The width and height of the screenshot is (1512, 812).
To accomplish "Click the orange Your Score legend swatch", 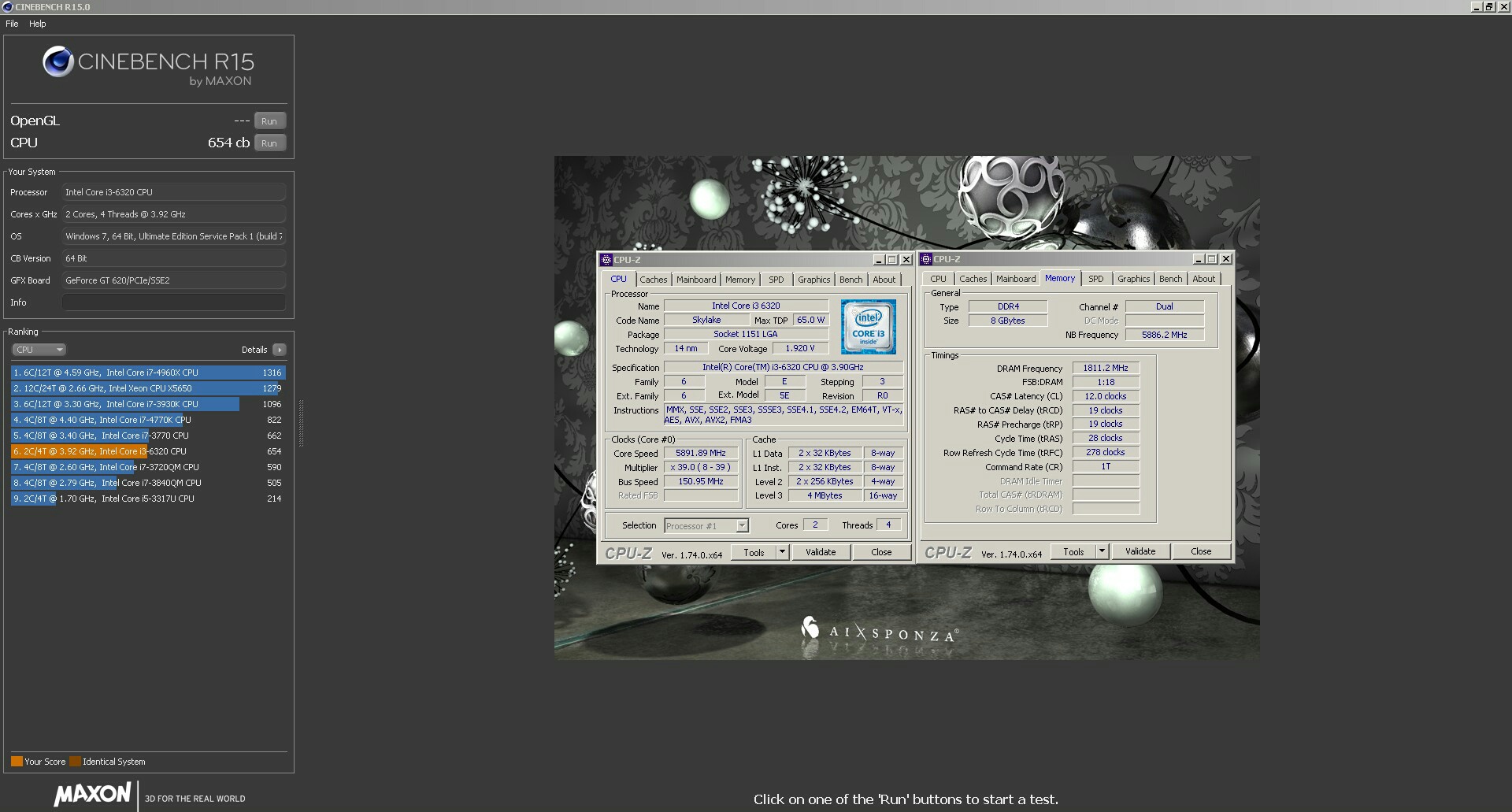I will [x=17, y=762].
